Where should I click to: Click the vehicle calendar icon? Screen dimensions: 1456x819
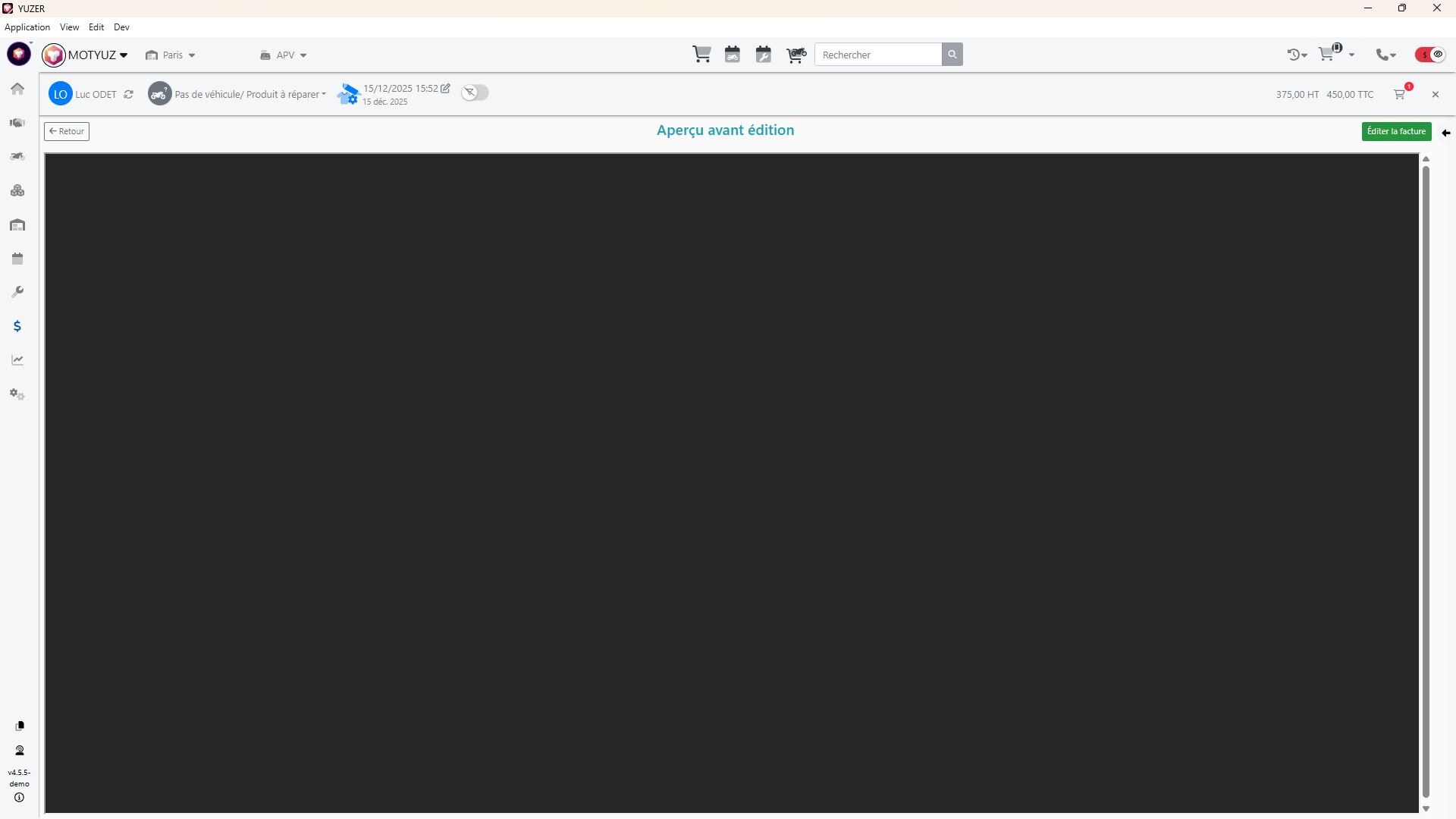click(733, 55)
